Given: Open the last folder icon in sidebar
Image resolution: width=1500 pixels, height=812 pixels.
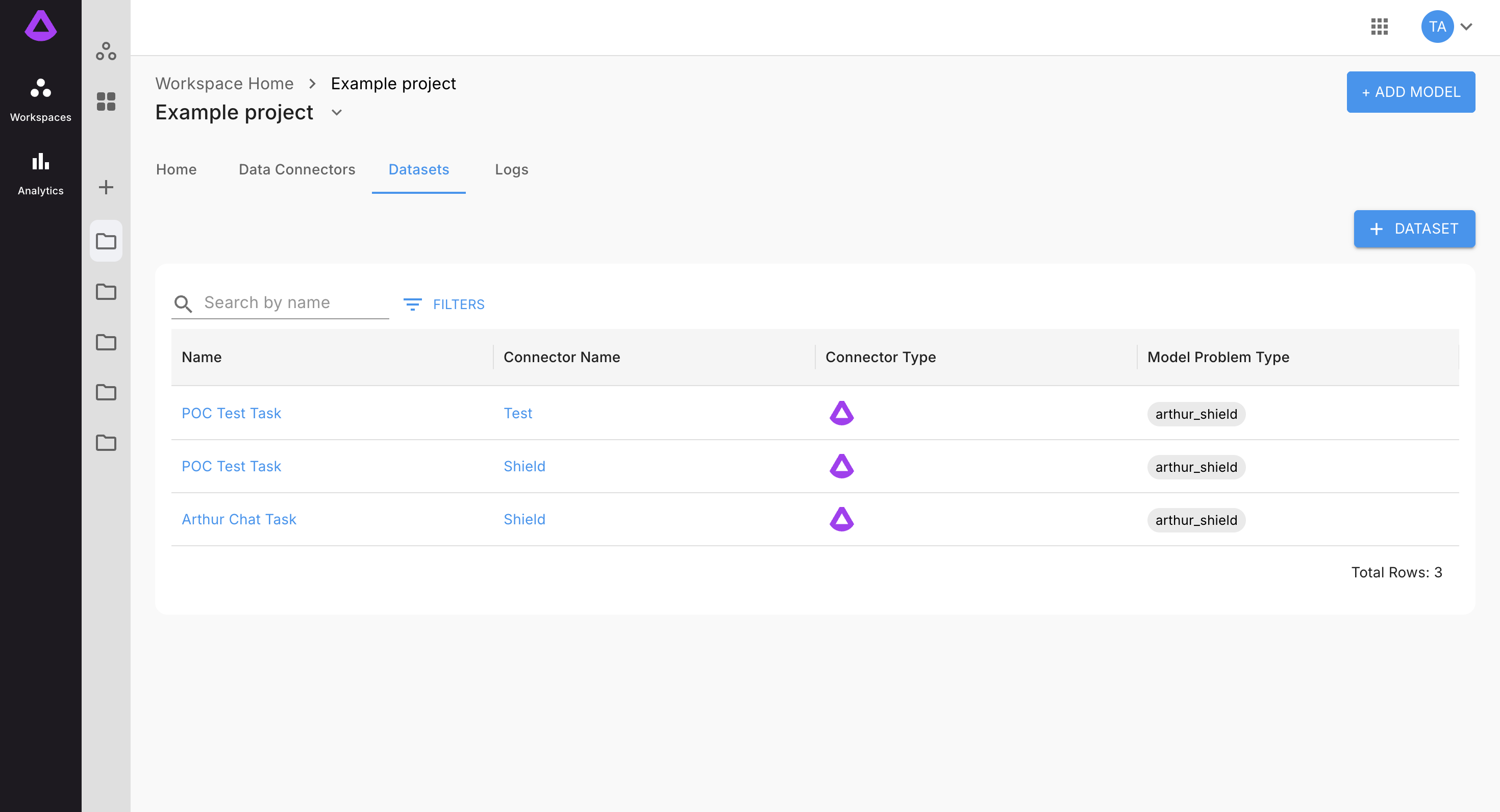Looking at the screenshot, I should click(106, 443).
